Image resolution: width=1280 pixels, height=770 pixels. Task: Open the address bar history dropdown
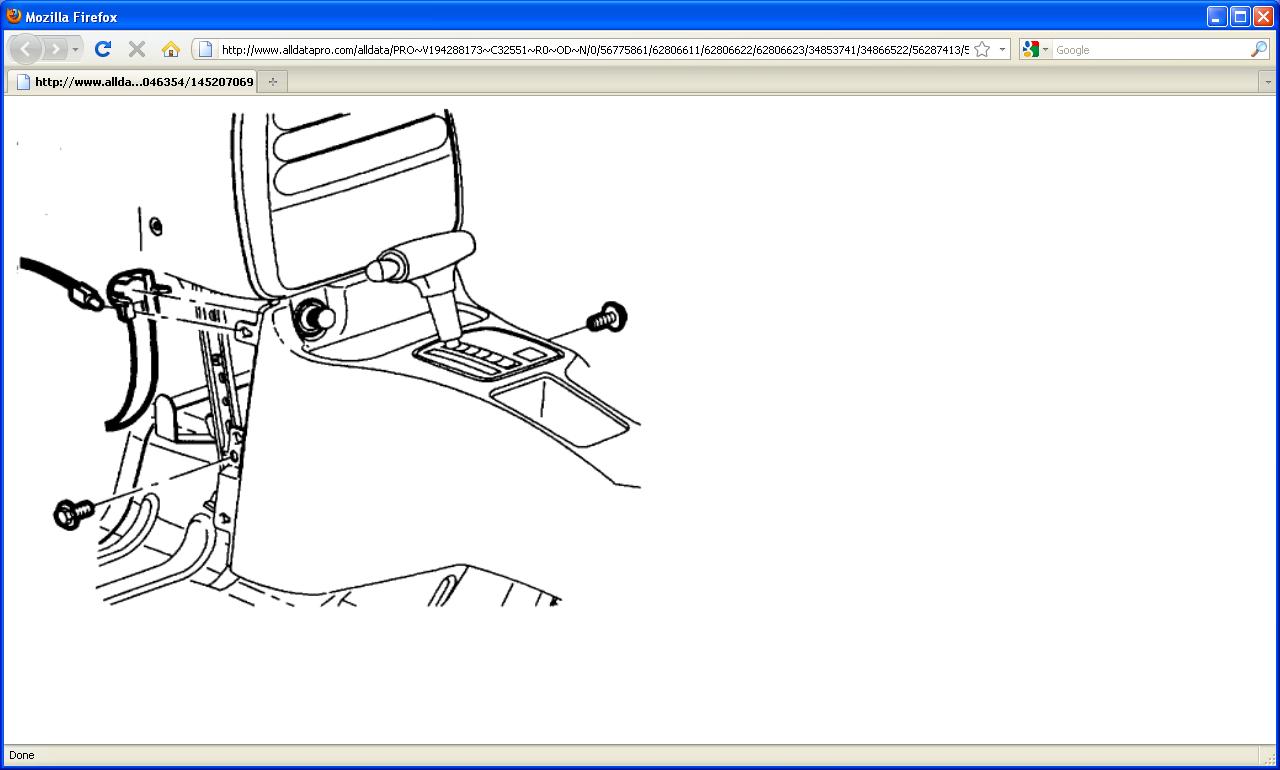(x=1002, y=49)
